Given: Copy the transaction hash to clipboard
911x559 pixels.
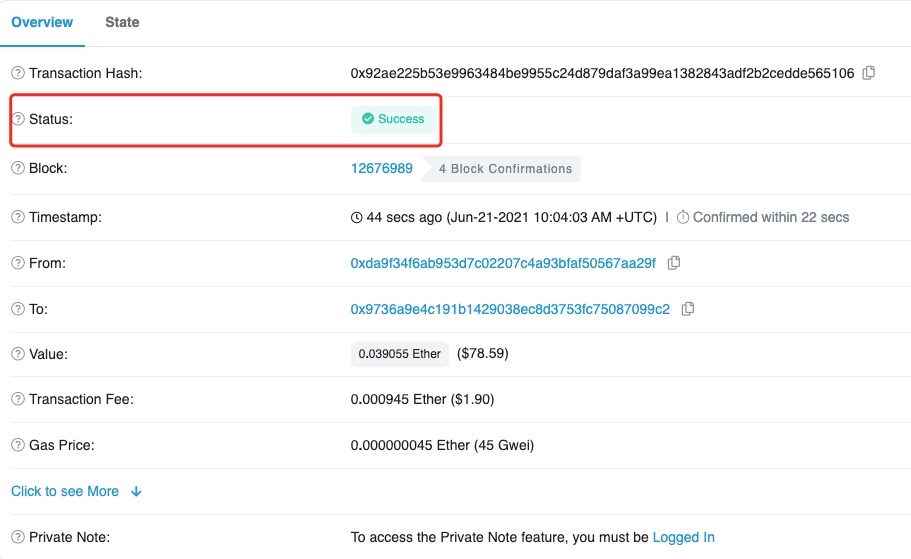Looking at the screenshot, I should 869,73.
